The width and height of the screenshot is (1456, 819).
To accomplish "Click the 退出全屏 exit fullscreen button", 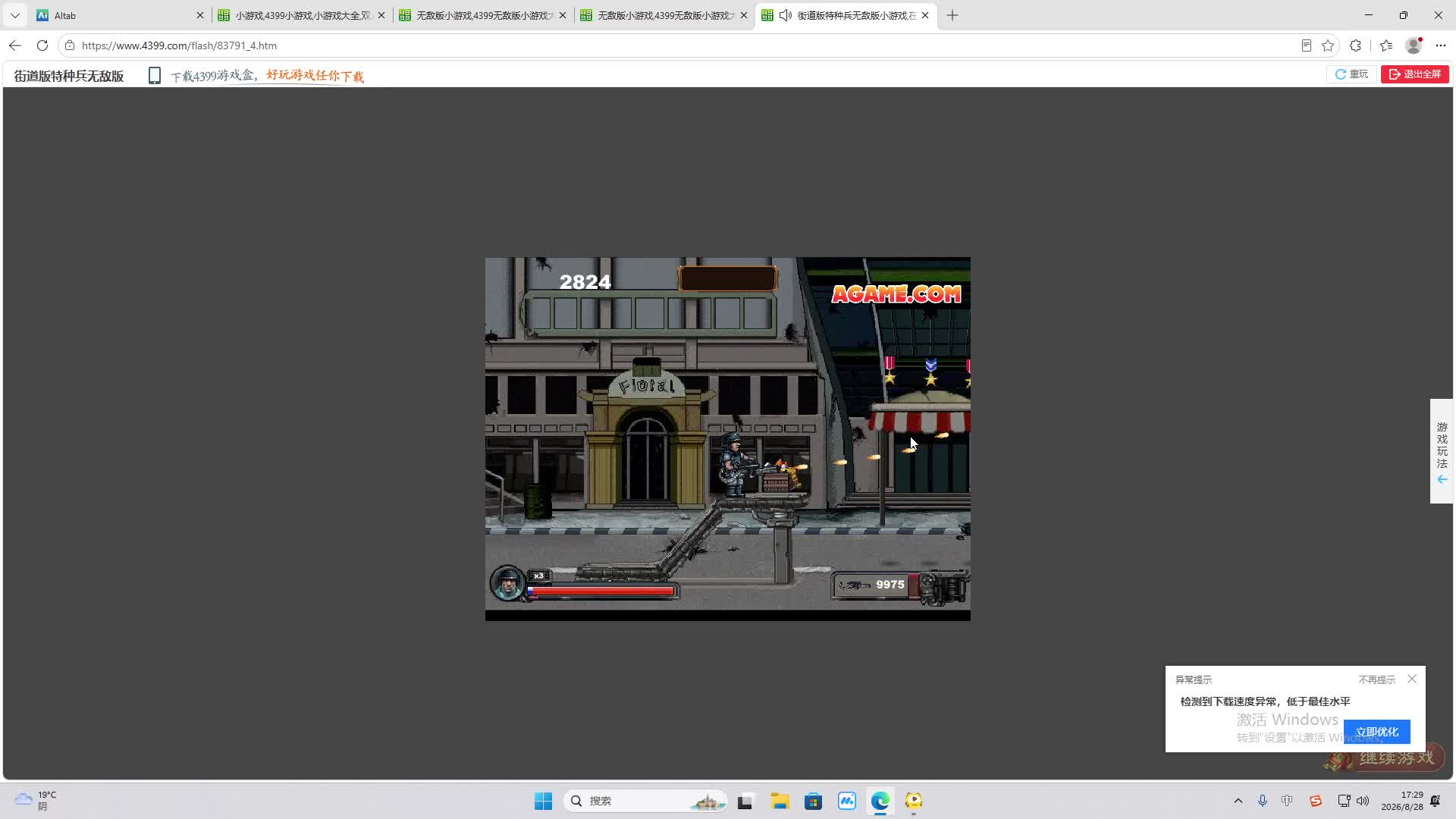I will (1415, 74).
